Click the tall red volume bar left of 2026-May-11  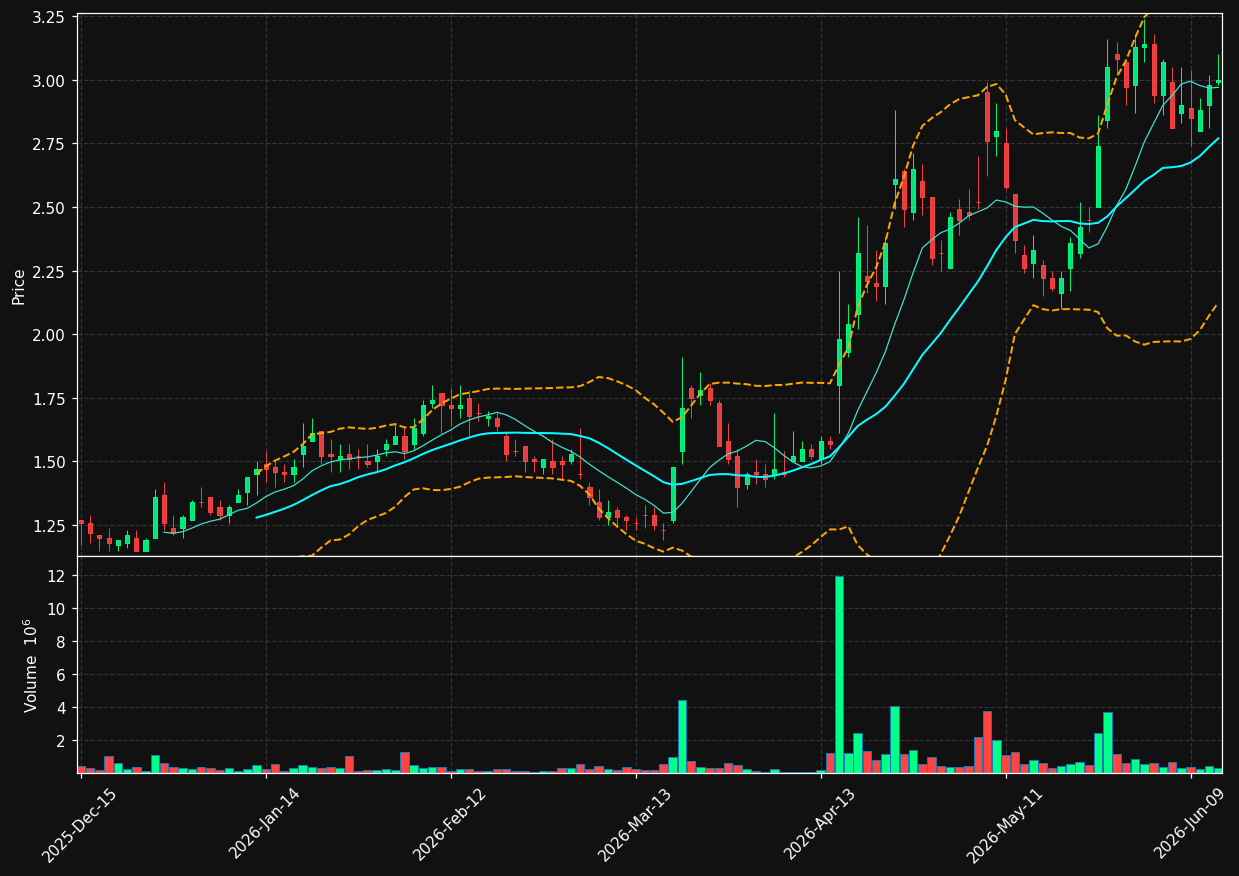tap(987, 742)
